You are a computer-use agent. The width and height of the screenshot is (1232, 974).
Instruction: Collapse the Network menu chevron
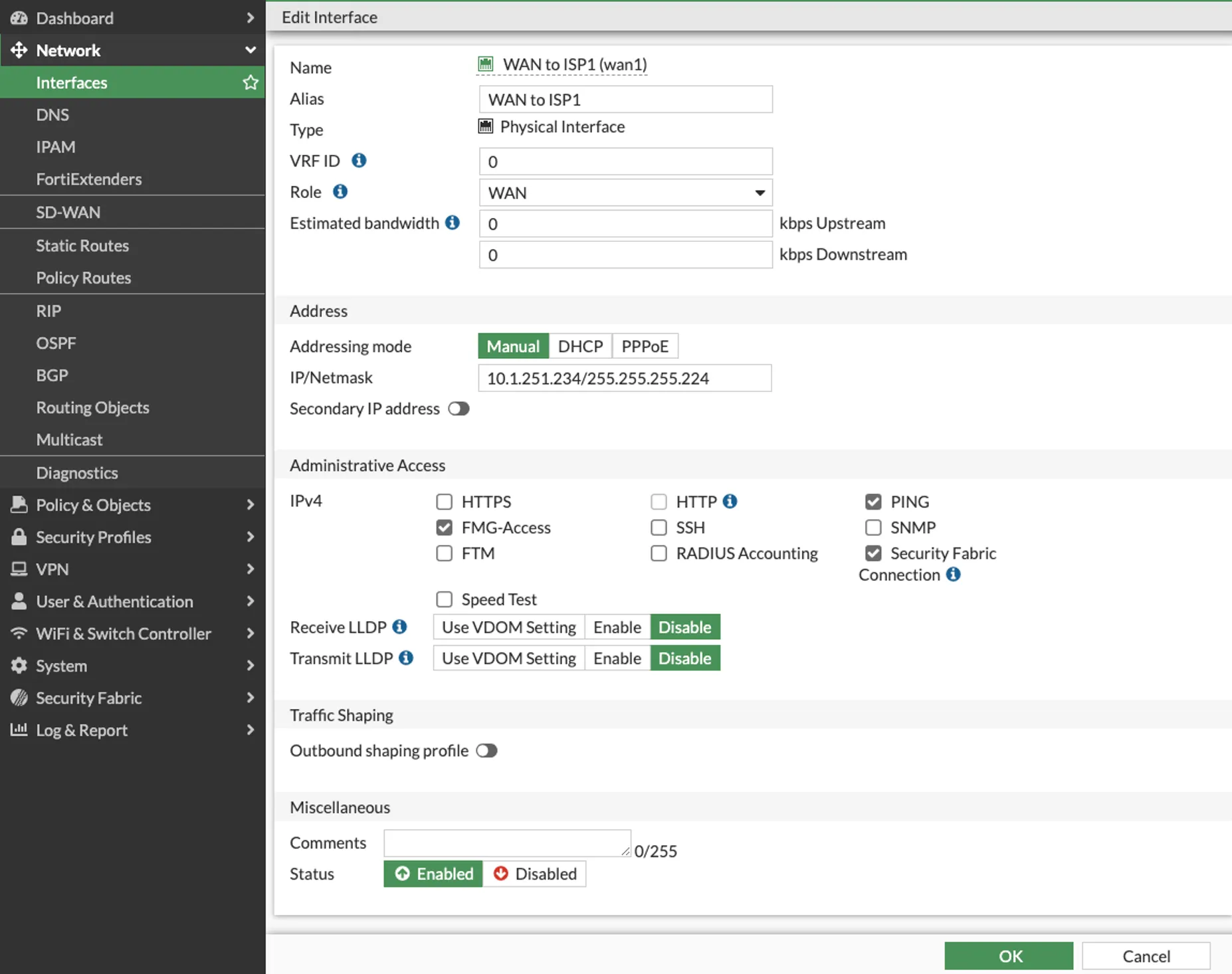point(251,50)
